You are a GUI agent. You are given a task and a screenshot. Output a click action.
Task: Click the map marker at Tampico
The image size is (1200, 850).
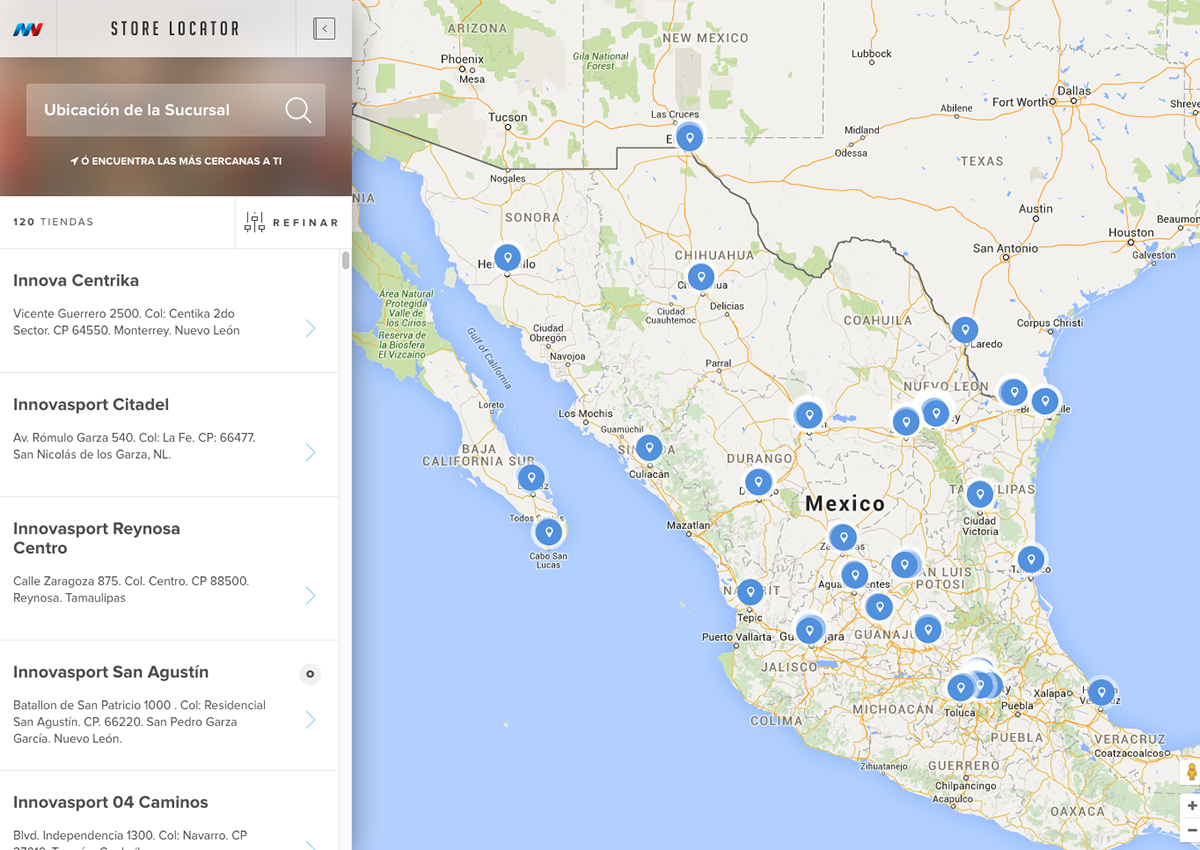[1031, 559]
